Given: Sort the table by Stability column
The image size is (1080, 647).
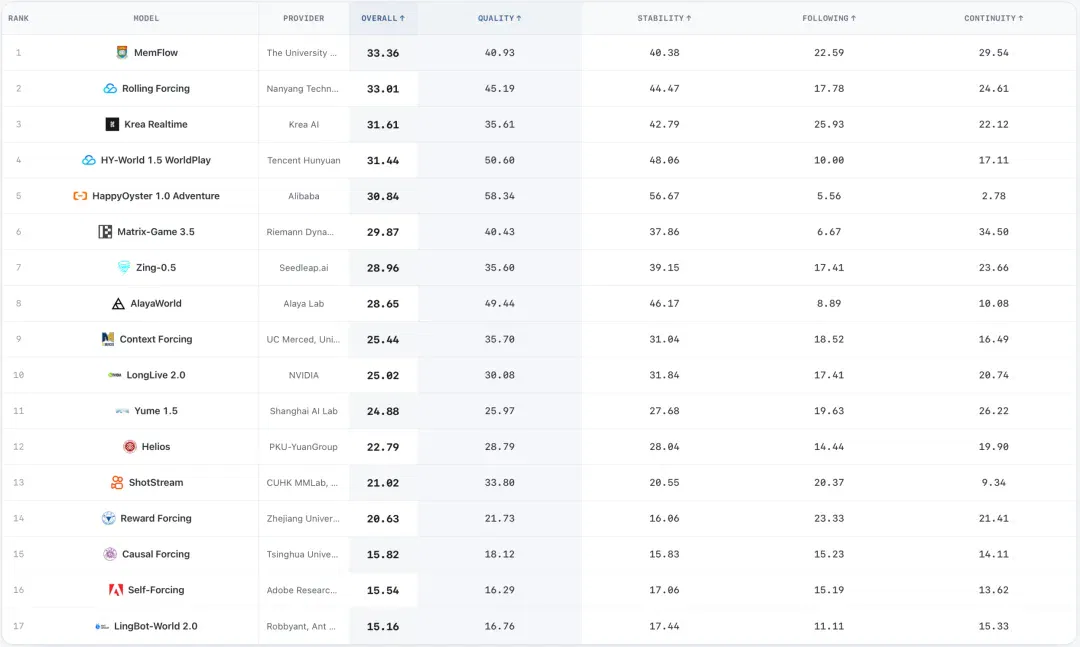Looking at the screenshot, I should click(x=664, y=18).
